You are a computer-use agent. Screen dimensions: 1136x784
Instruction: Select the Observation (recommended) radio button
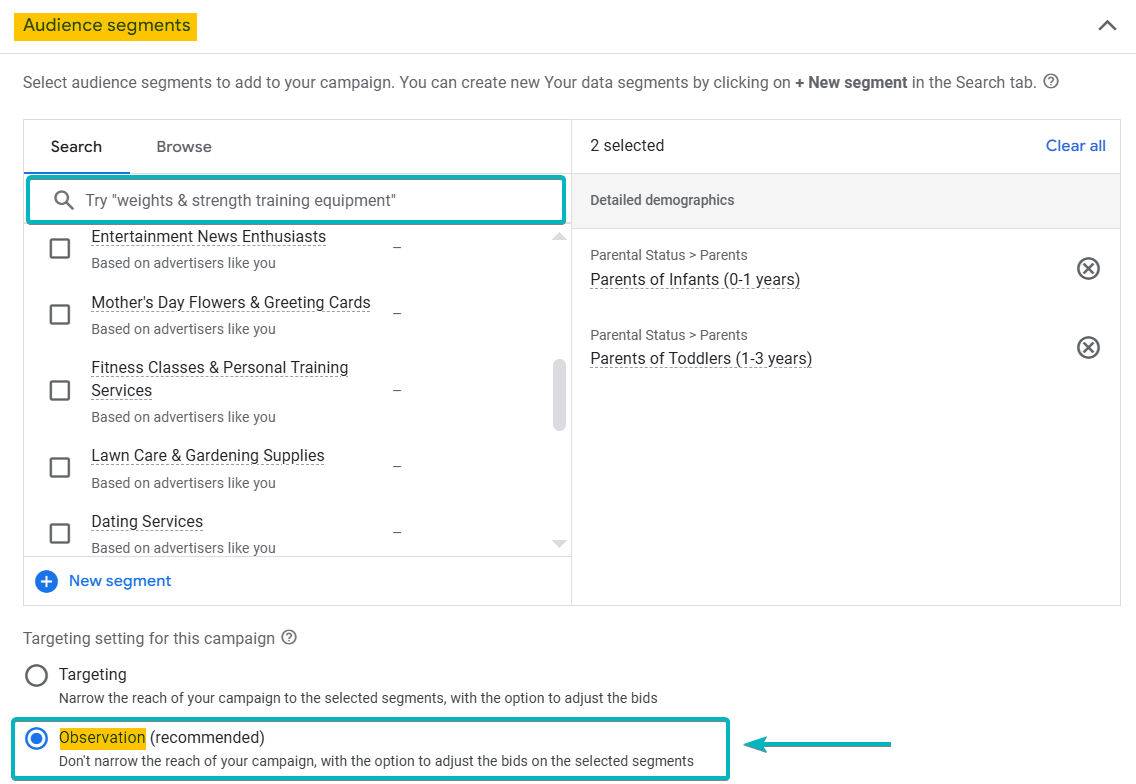[36, 738]
